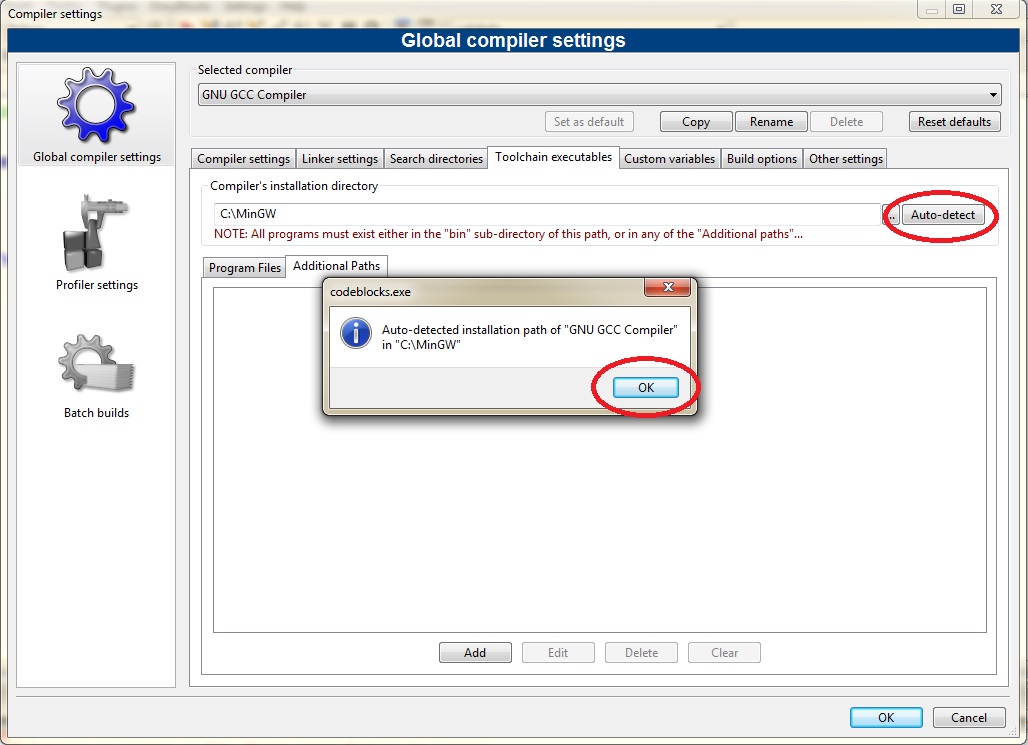1028x745 pixels.
Task: Select the Toolchain executables tab
Action: pos(553,157)
